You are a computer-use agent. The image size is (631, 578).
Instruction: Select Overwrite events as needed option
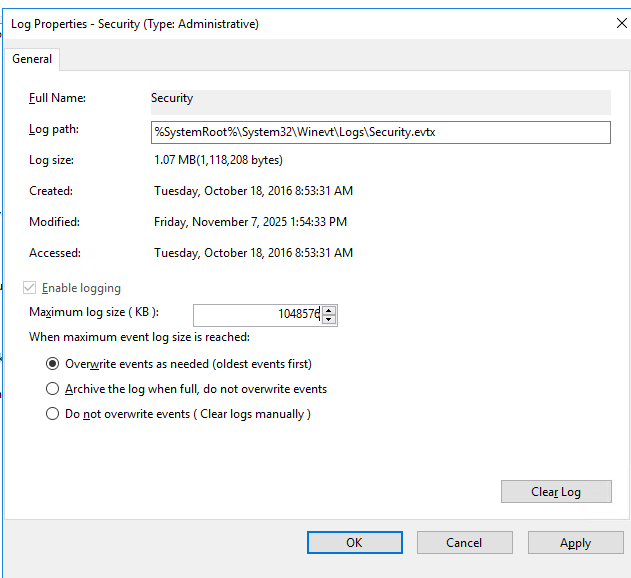(53, 364)
